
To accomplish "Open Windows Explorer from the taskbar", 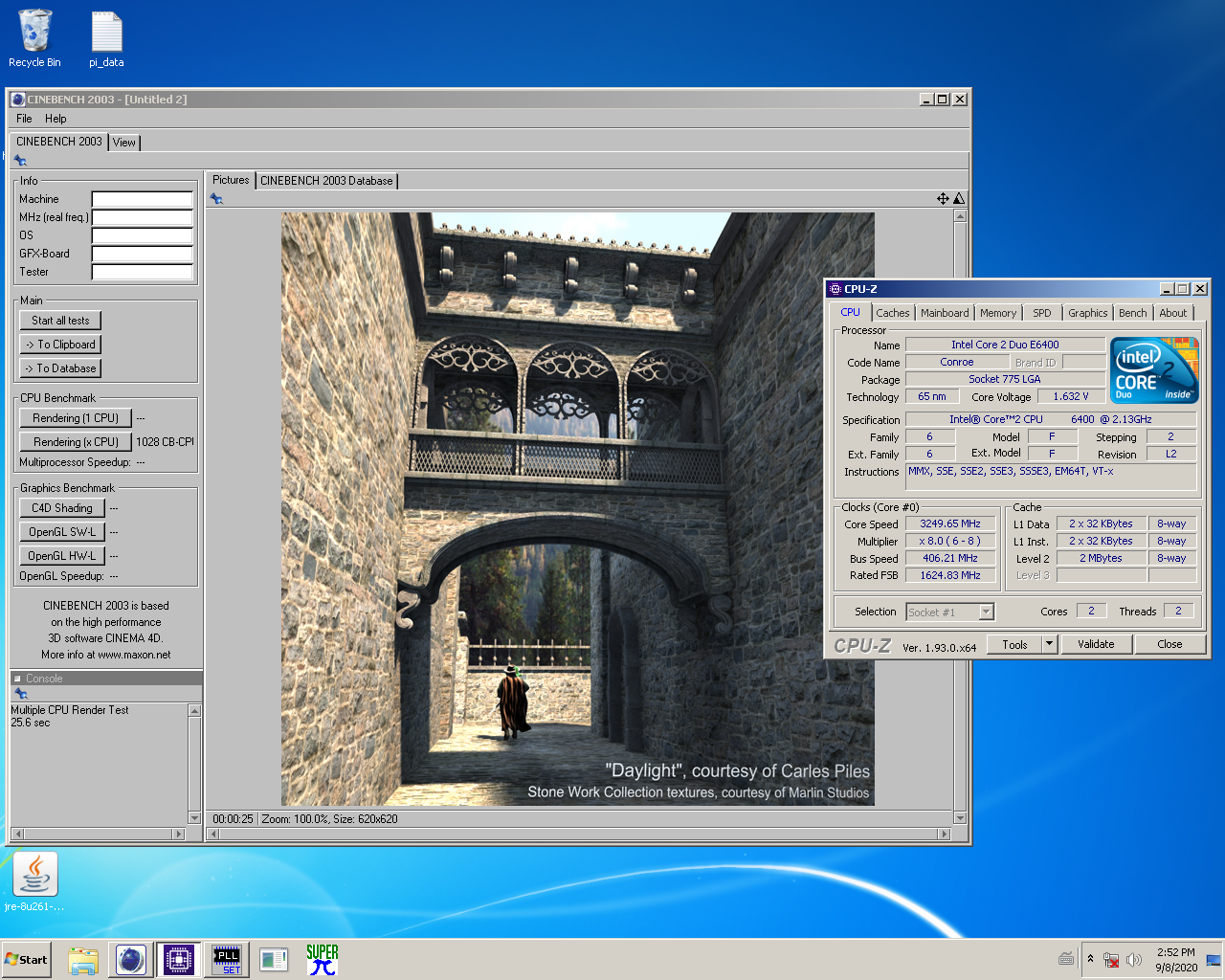I will click(83, 960).
